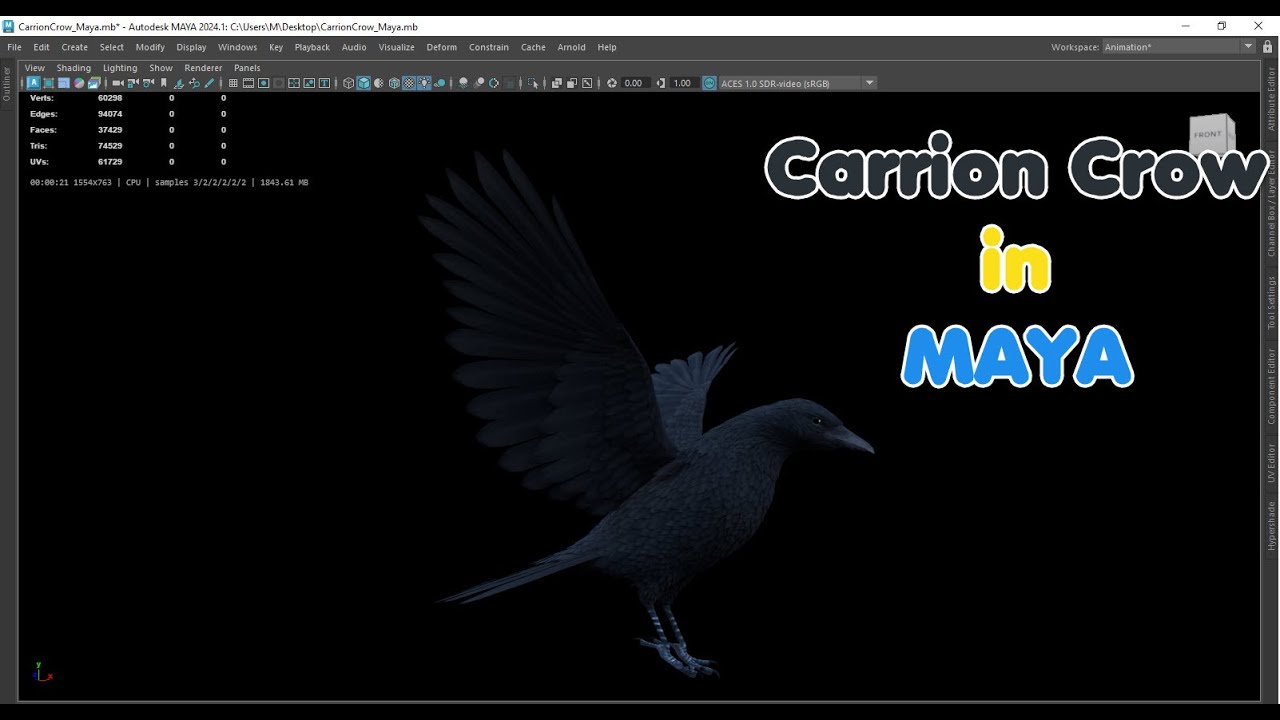
Task: Click the Verts count 60298
Action: click(x=110, y=98)
